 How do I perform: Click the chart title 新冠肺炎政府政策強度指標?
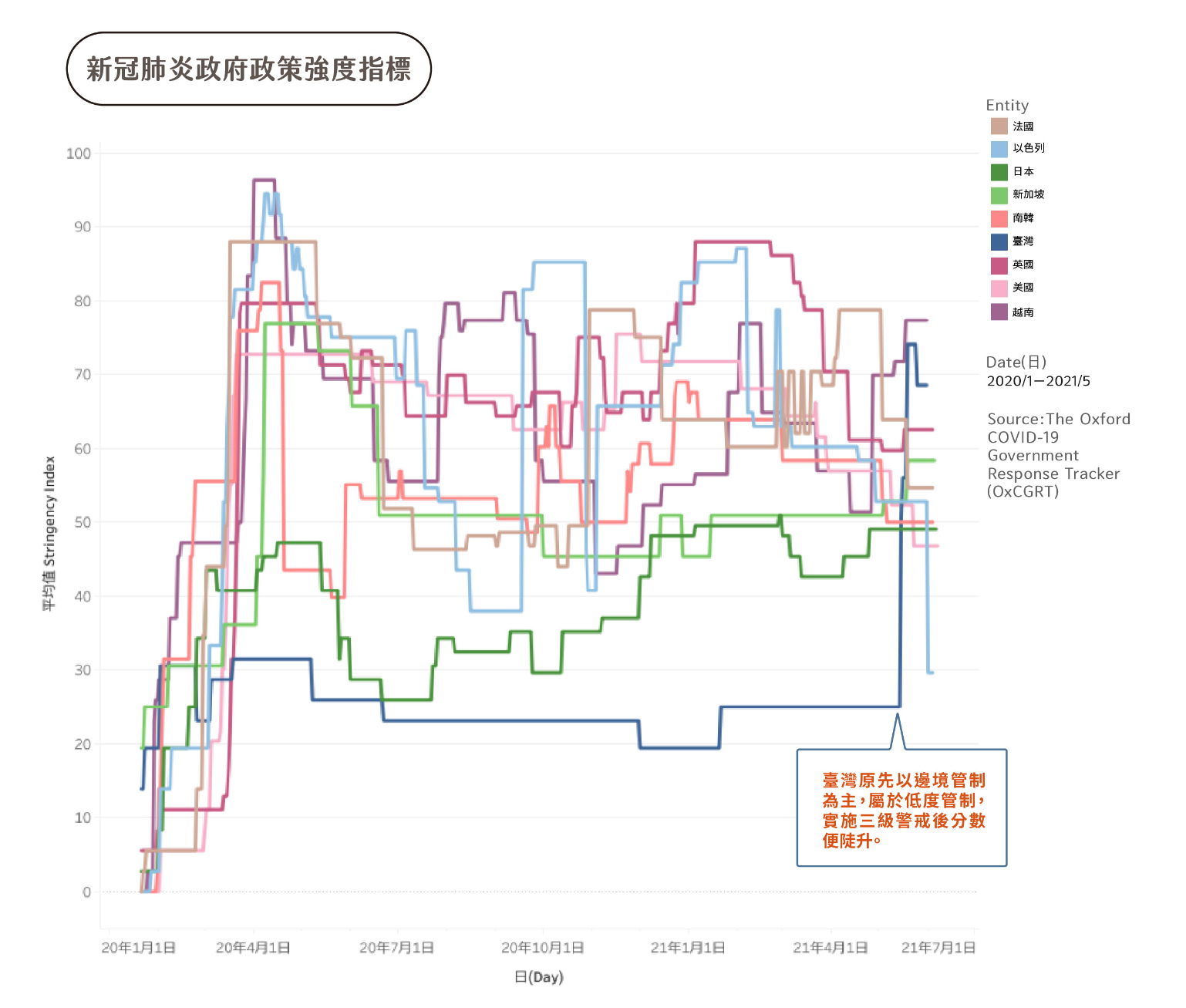click(248, 69)
